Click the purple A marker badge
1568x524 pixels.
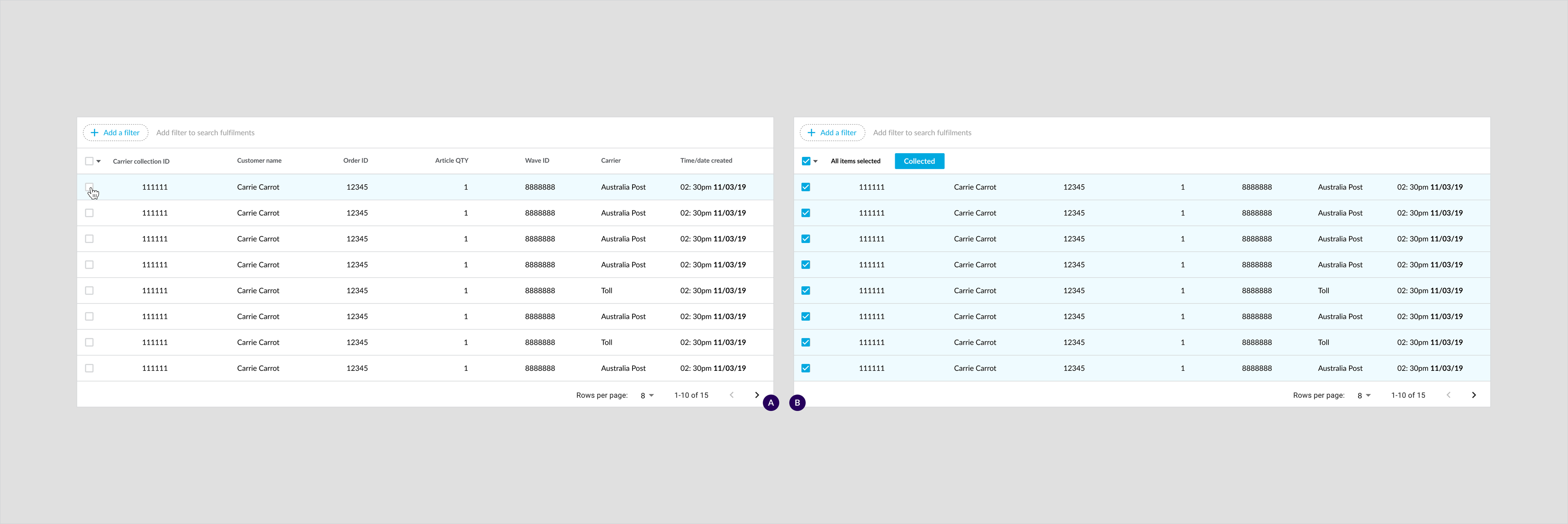click(x=771, y=403)
